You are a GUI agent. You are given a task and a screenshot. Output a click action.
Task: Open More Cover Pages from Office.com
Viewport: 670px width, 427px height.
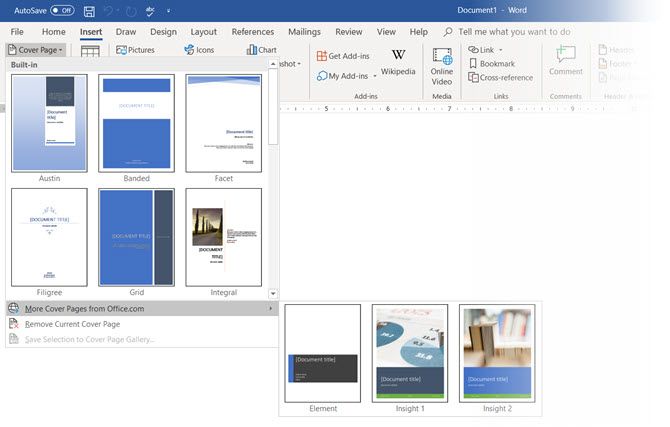pos(142,309)
